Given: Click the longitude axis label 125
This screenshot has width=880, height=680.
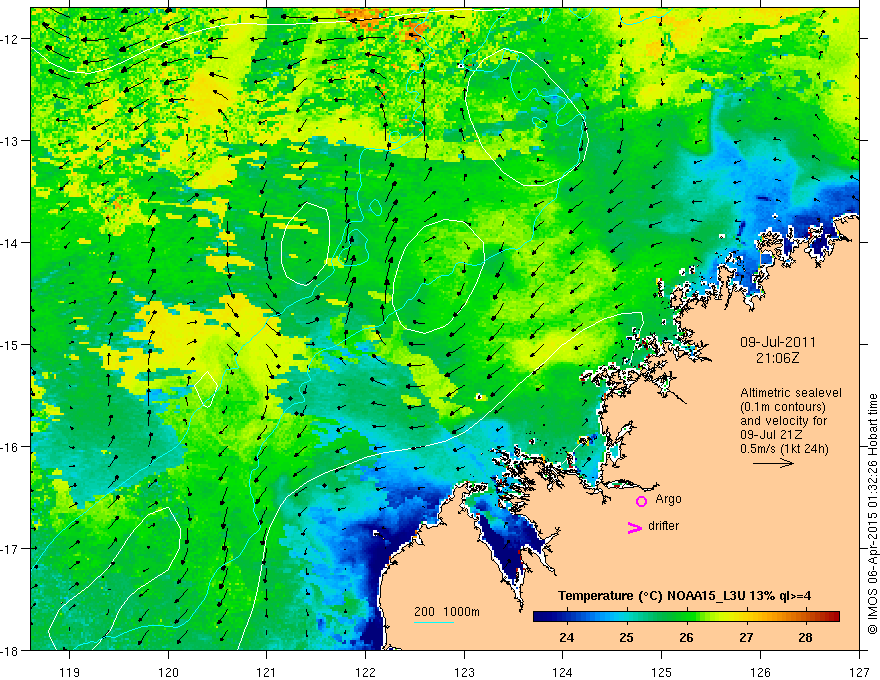Looking at the screenshot, I should click(x=662, y=672).
